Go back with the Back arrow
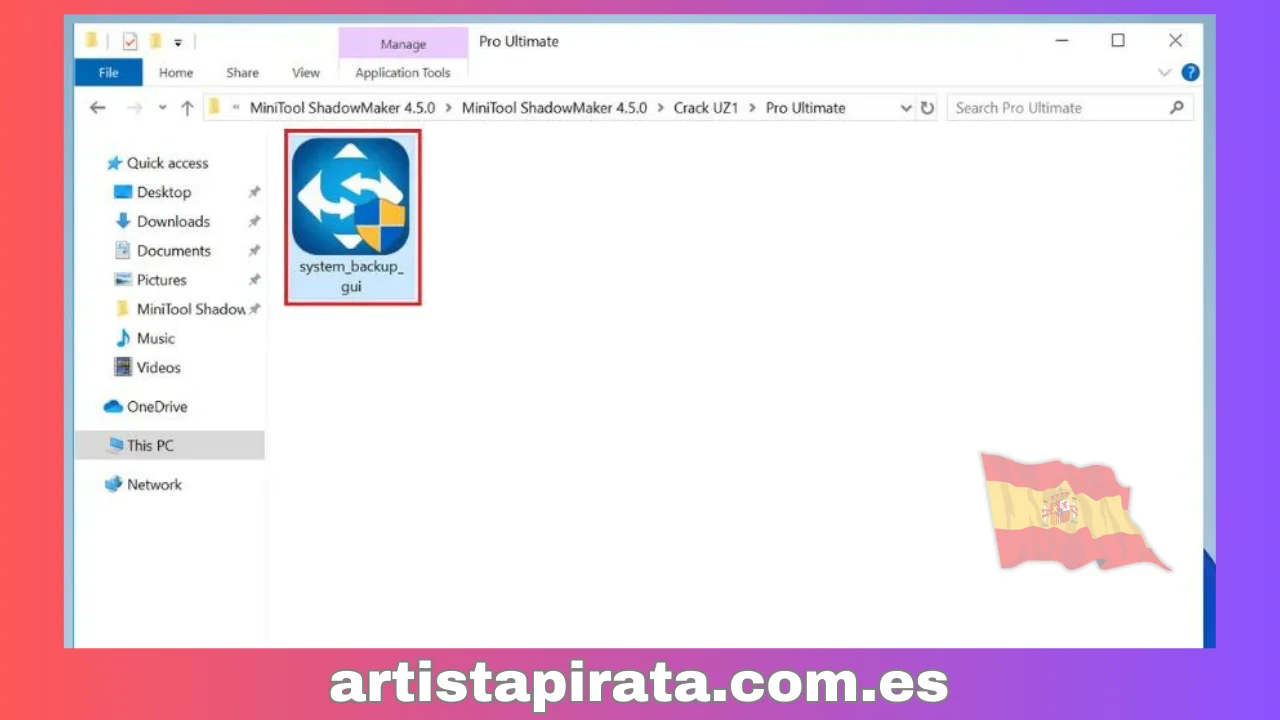 tap(97, 108)
